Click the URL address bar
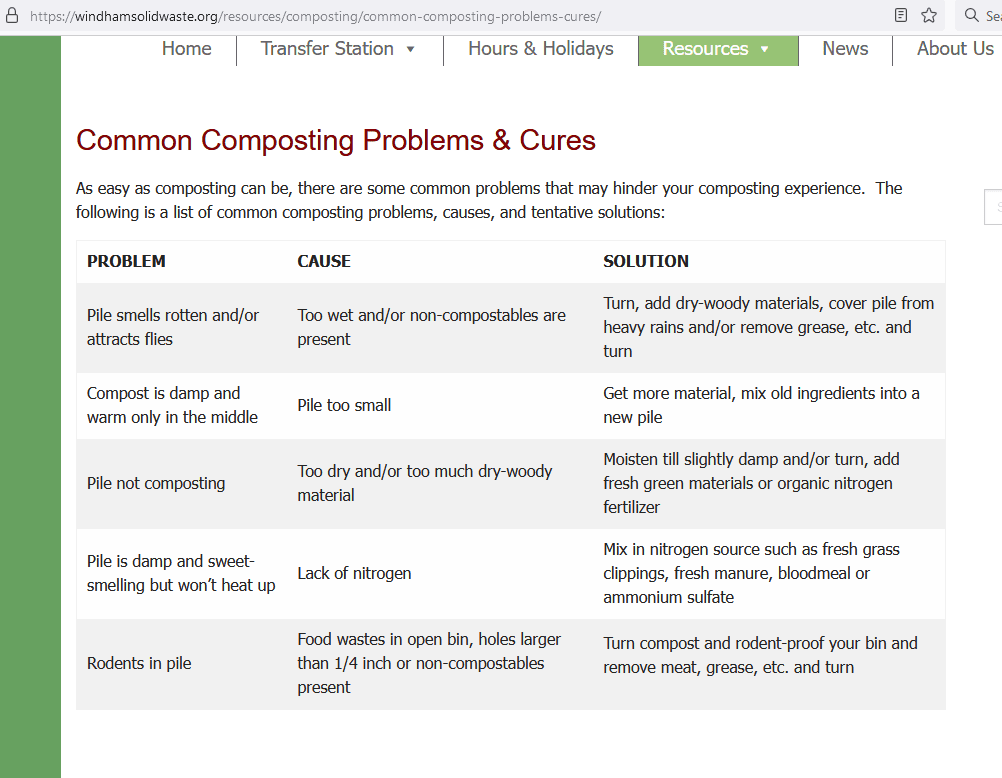1002x778 pixels. tap(400, 16)
